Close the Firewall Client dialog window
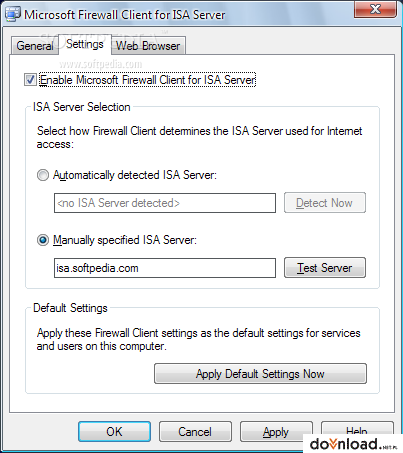Image resolution: width=403 pixels, height=453 pixels. [375, 9]
